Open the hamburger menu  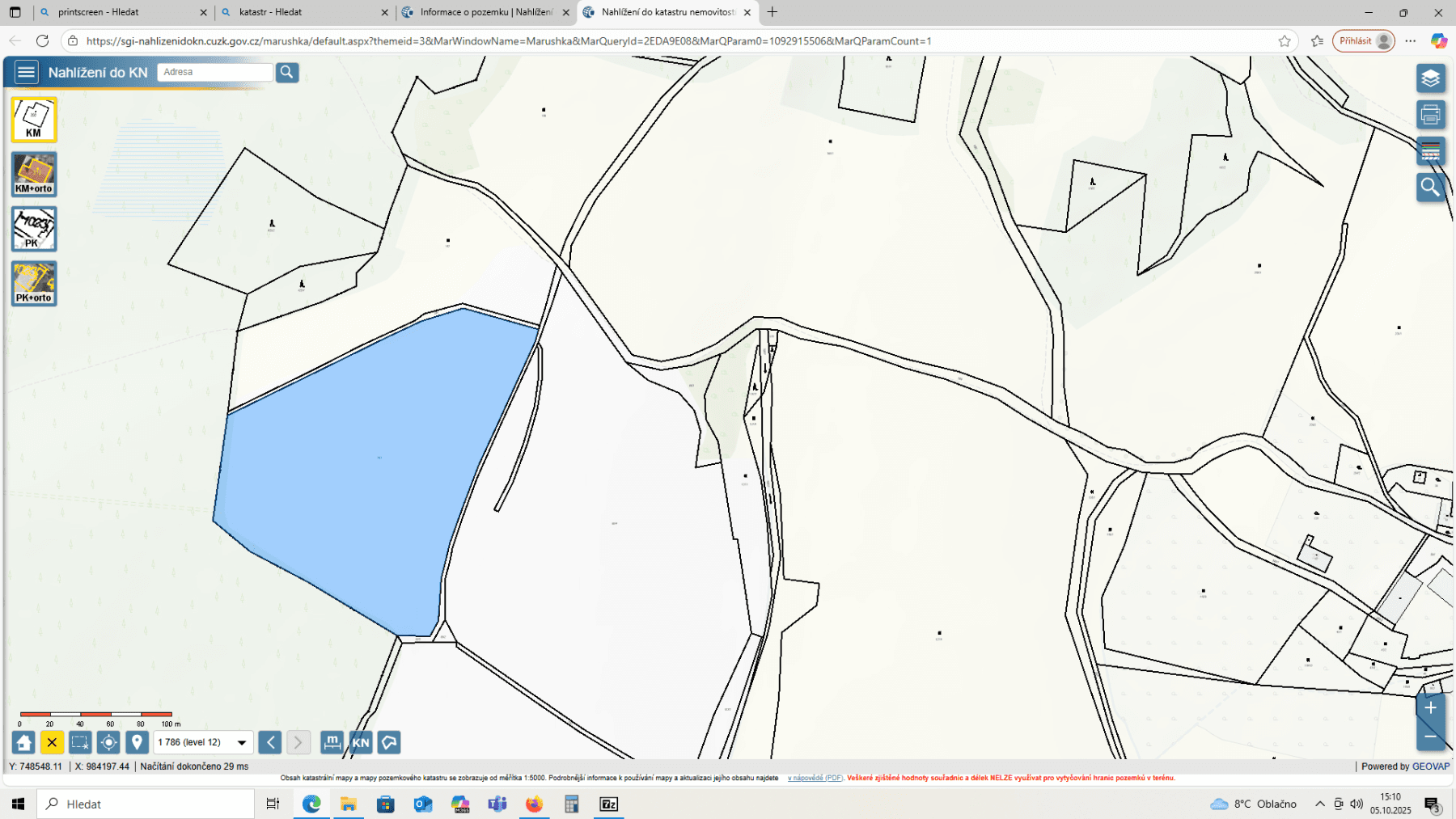(x=26, y=72)
